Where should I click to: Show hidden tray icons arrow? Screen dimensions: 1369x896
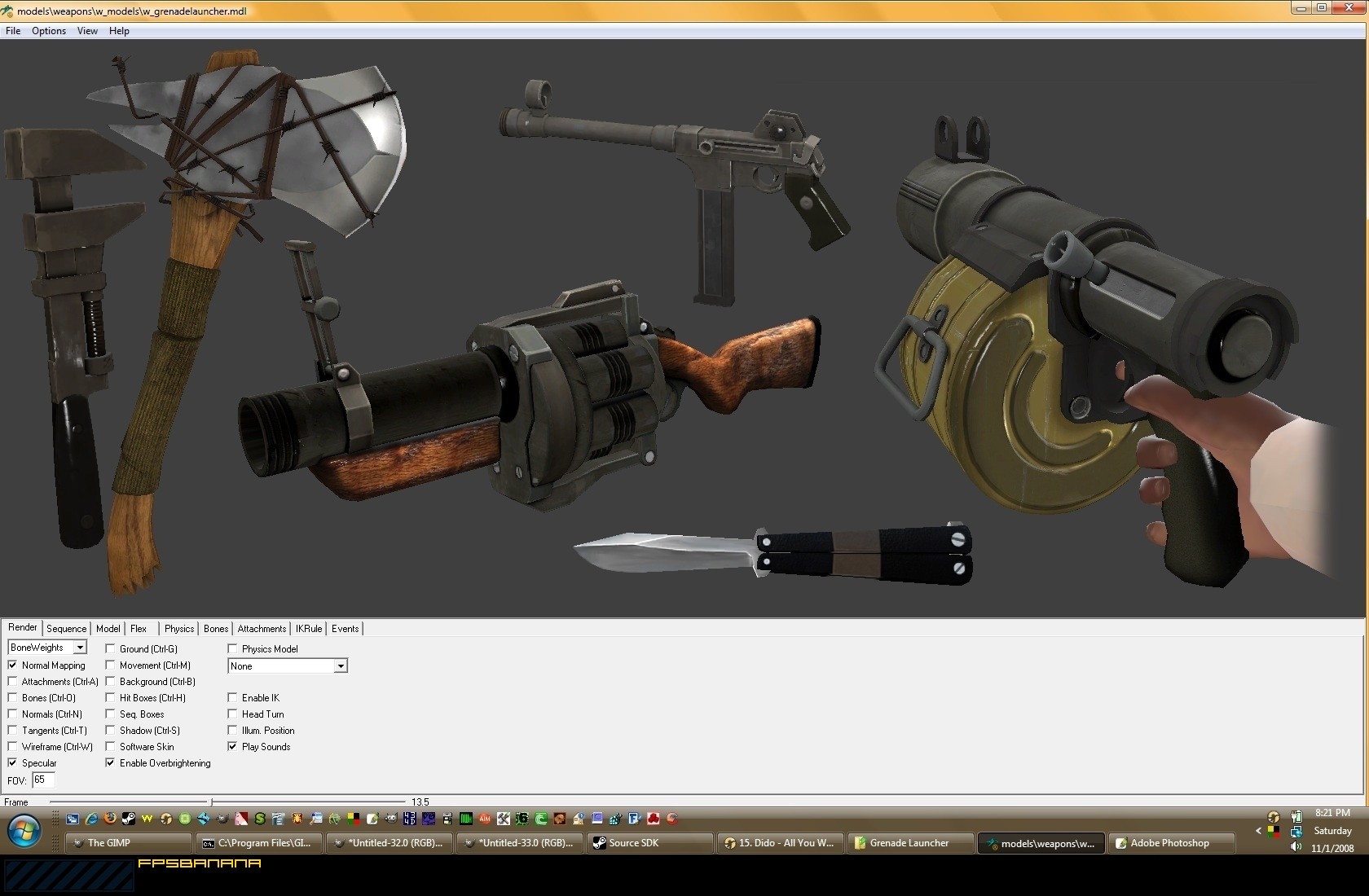point(1258,831)
